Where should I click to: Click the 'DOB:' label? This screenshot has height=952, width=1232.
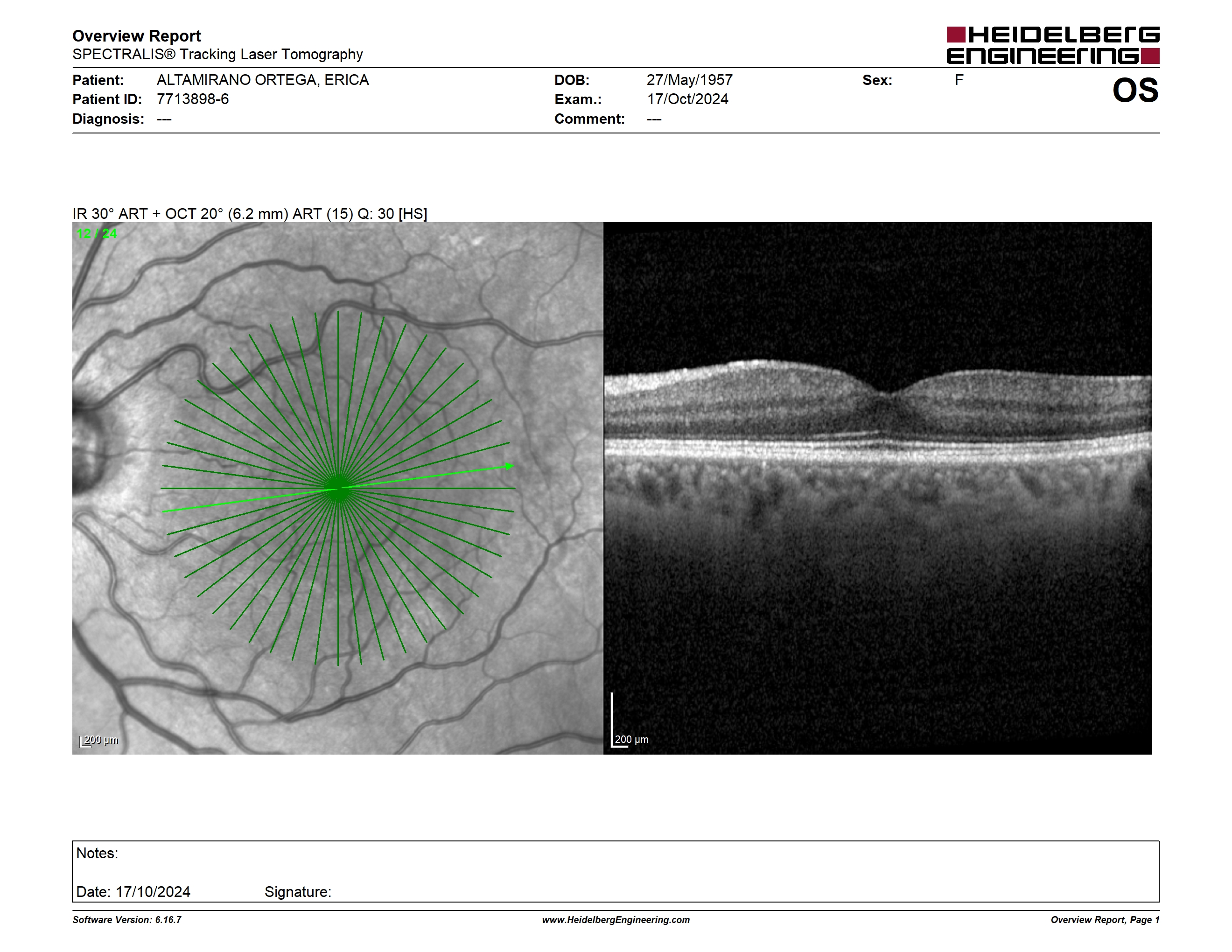[x=572, y=80]
